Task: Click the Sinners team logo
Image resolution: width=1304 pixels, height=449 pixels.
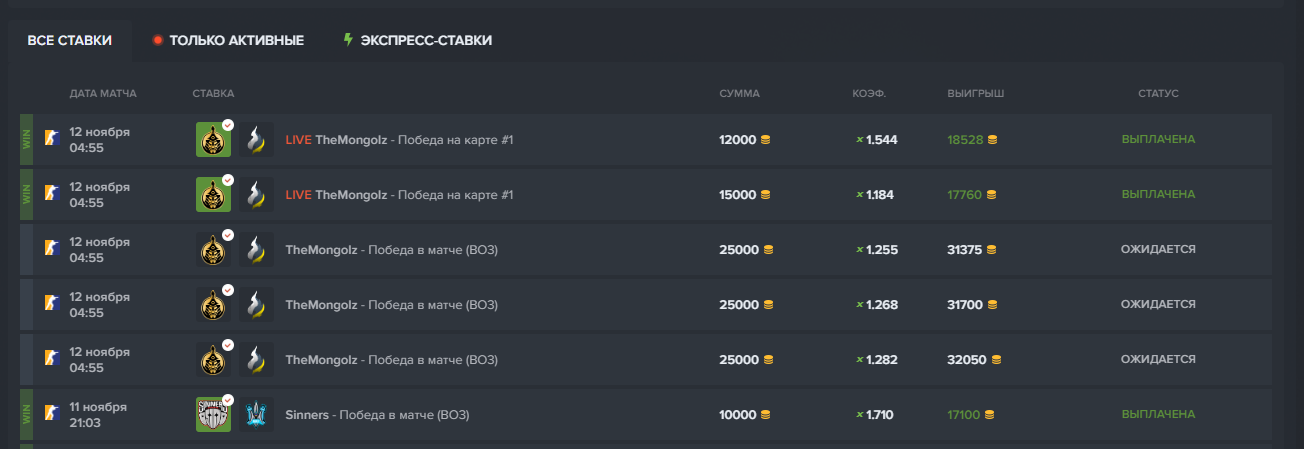Action: click(x=213, y=414)
